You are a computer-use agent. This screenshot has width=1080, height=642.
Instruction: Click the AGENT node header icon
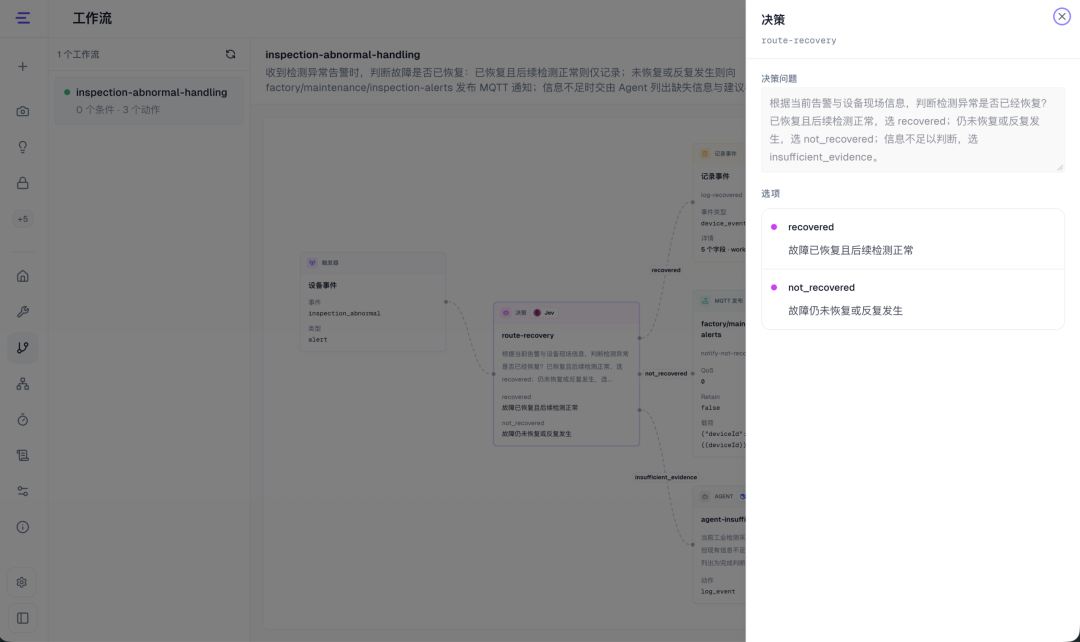pos(705,496)
